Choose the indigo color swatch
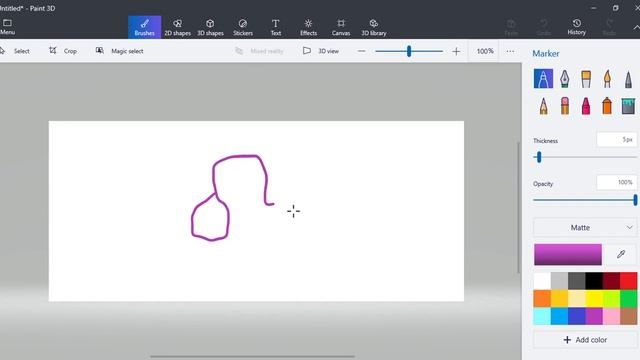This screenshot has width=640, height=360. [576, 316]
